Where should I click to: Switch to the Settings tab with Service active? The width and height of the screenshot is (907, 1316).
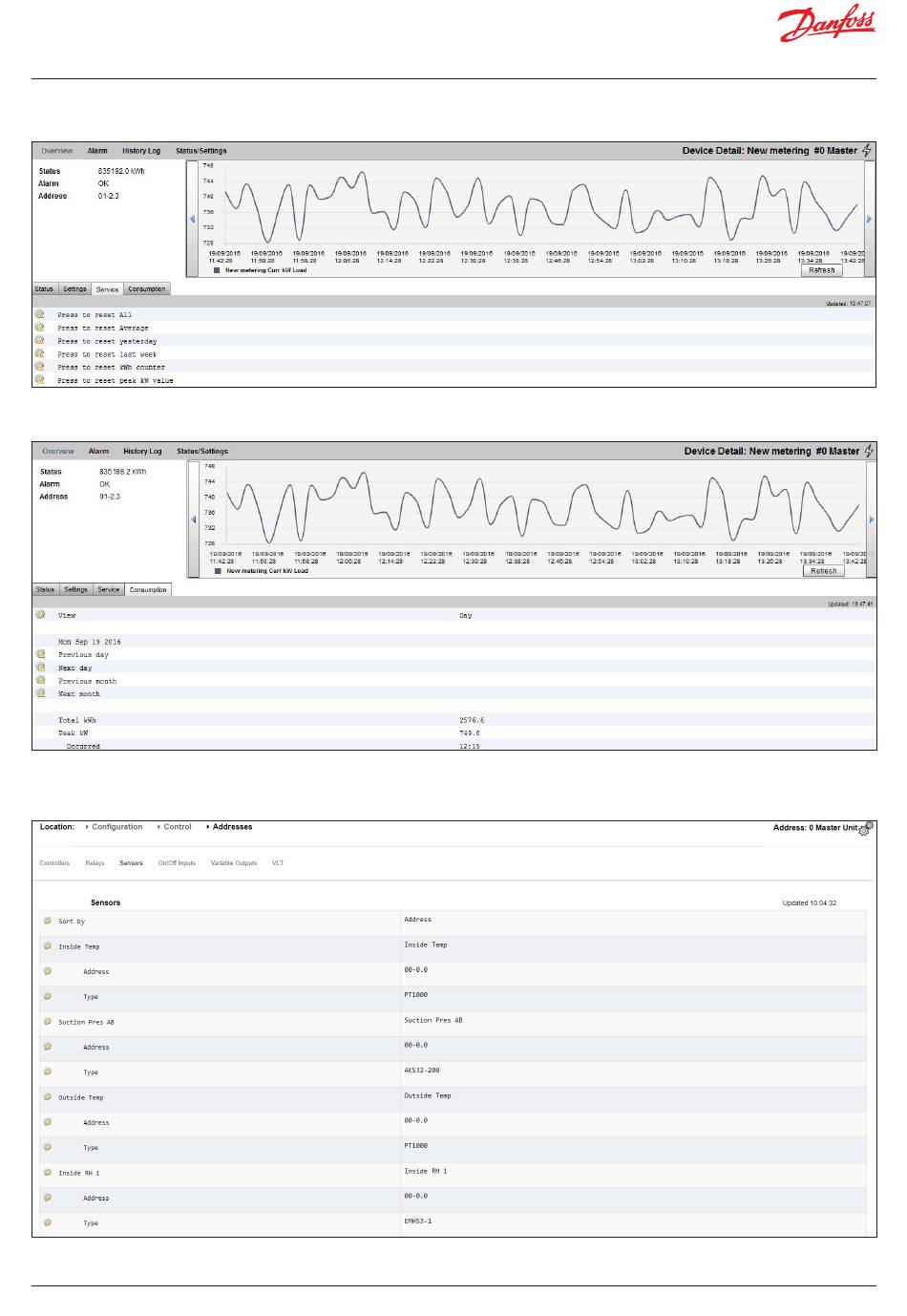tap(75, 289)
